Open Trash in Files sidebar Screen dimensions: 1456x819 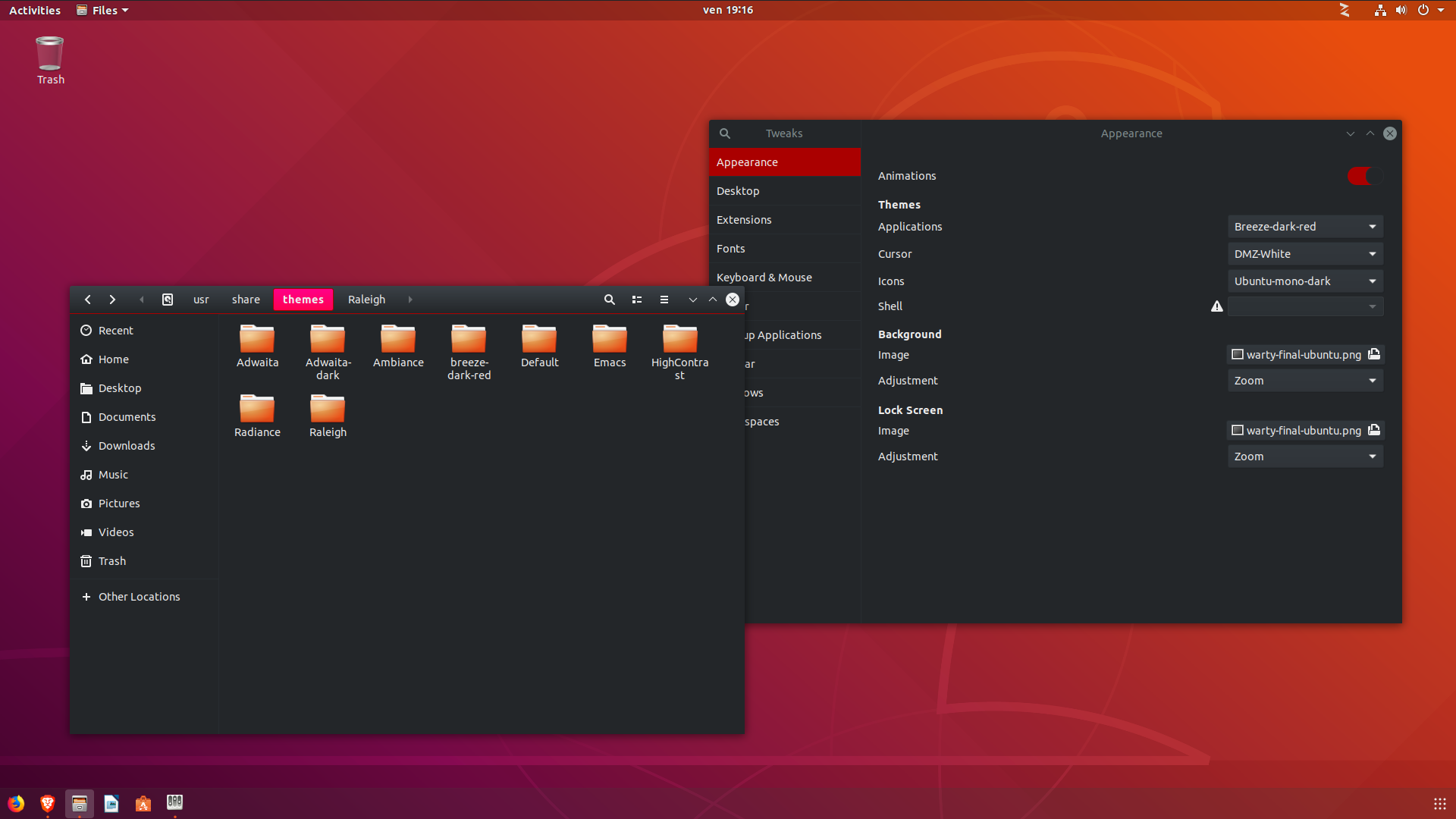144,561
